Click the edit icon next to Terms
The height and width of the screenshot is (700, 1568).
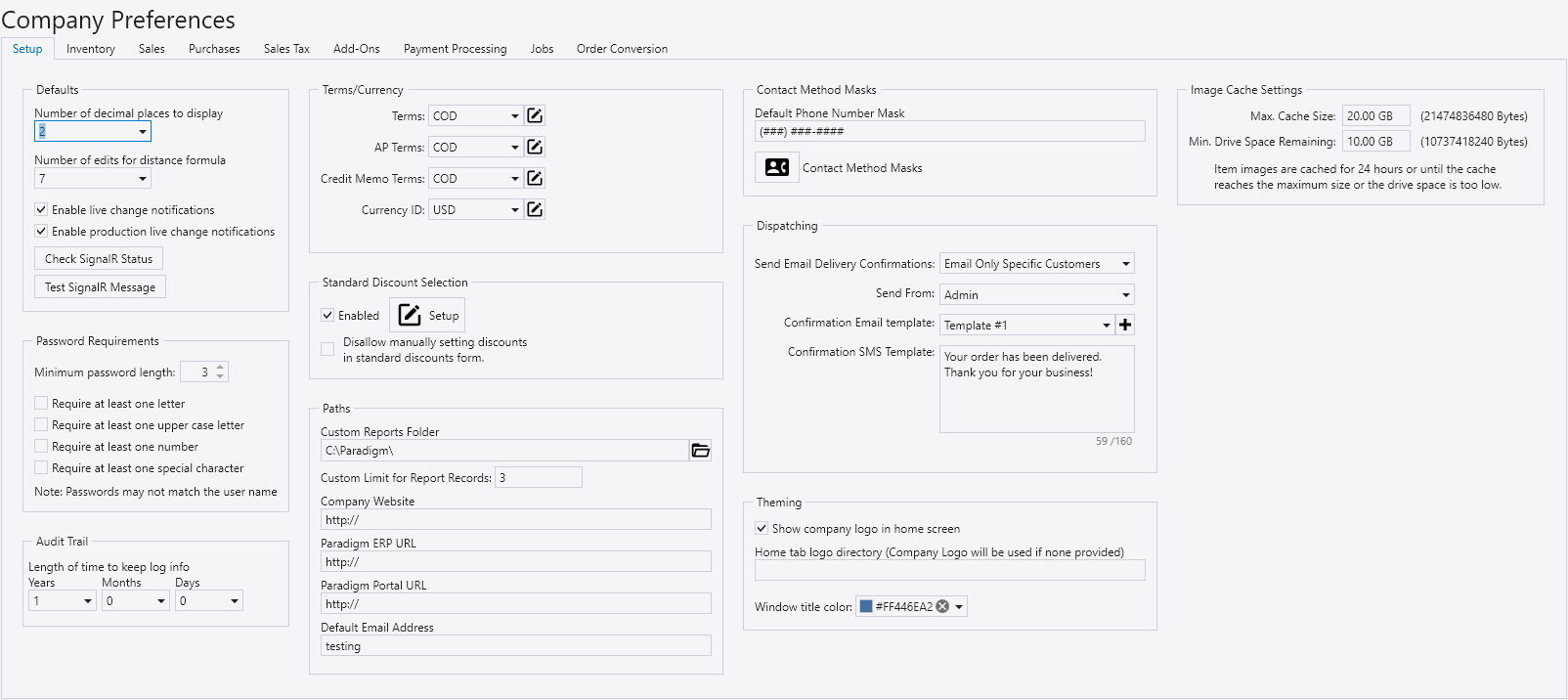point(535,116)
